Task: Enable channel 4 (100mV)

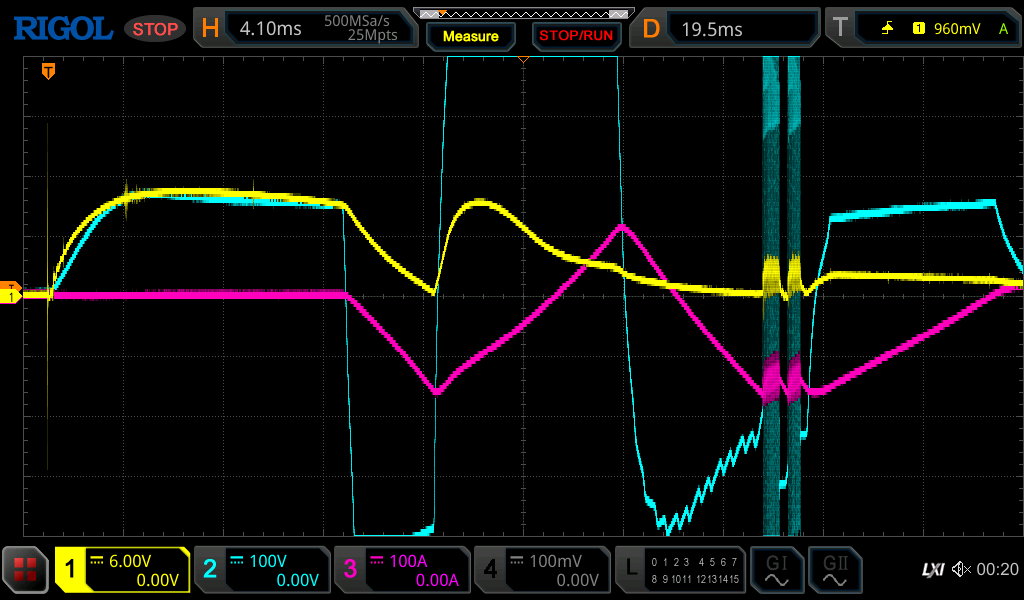Action: coord(541,570)
